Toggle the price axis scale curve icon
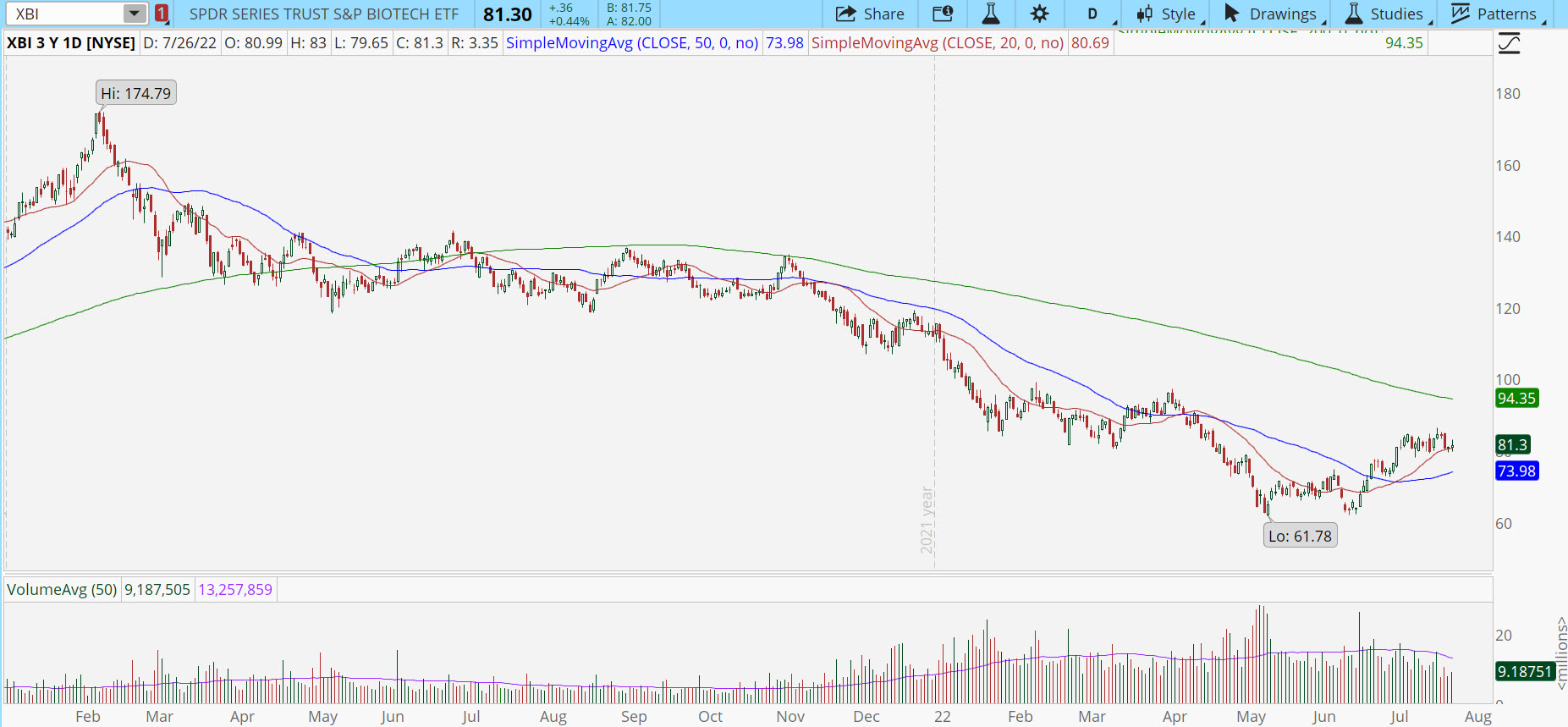Screen dimensions: 1568x727 point(1509,43)
